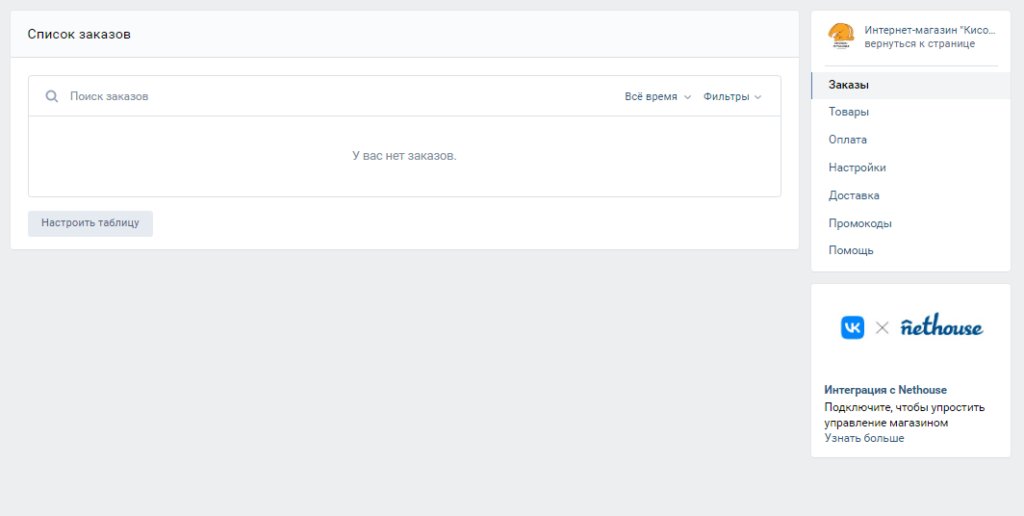
Task: Click the Узнать больше link
Action: [x=864, y=438]
